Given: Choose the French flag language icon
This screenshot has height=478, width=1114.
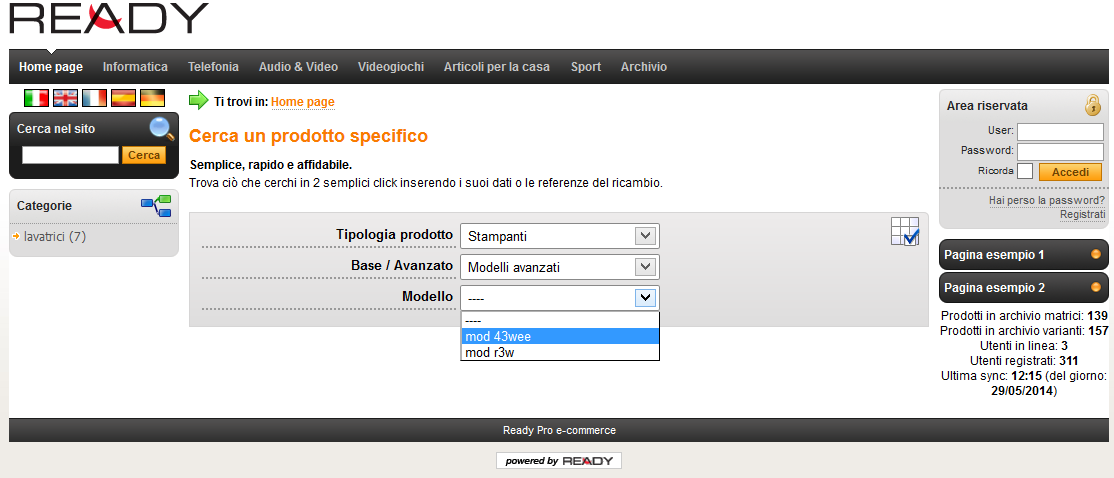Looking at the screenshot, I should [x=94, y=98].
